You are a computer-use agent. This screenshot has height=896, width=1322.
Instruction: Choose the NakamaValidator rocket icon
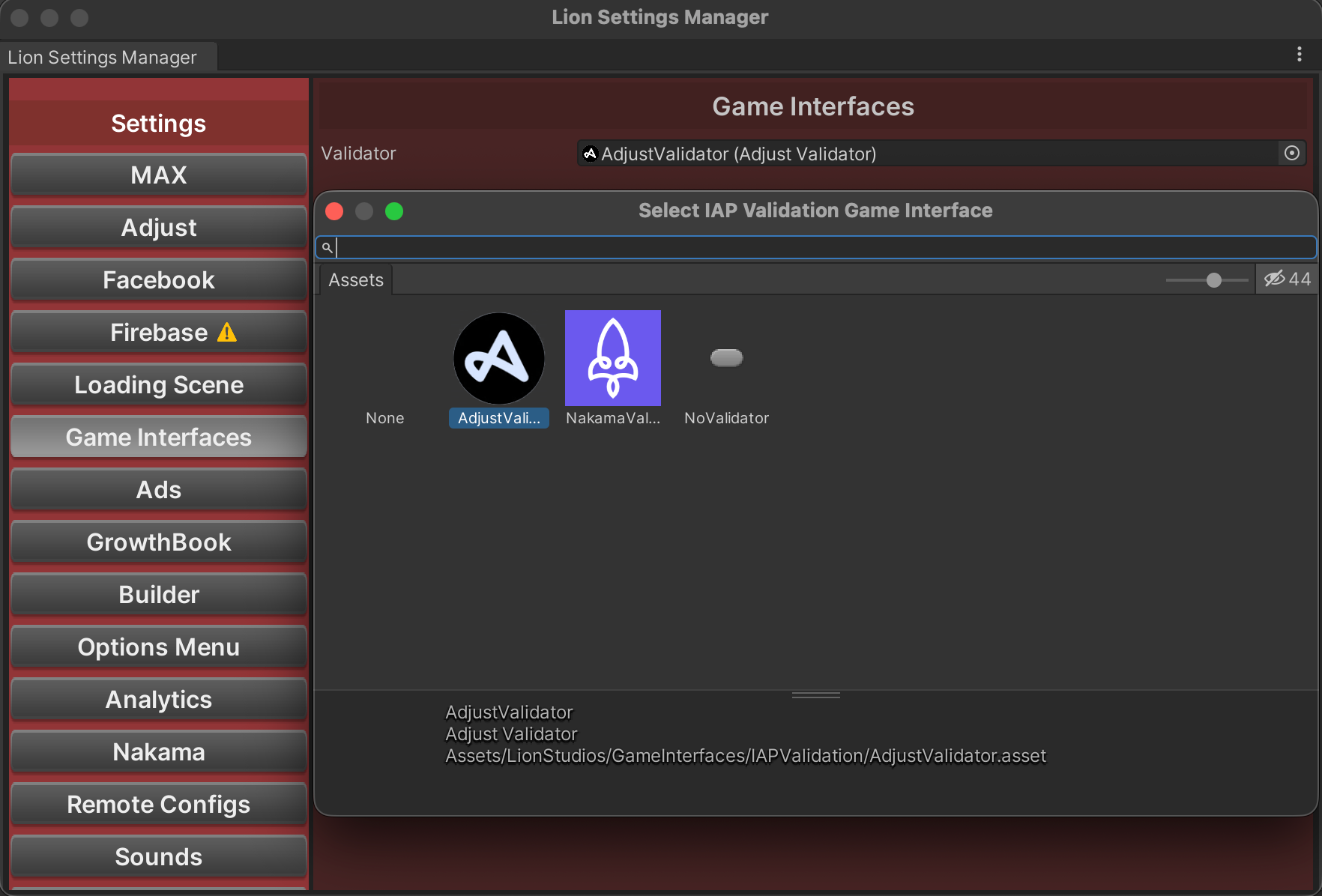[612, 358]
